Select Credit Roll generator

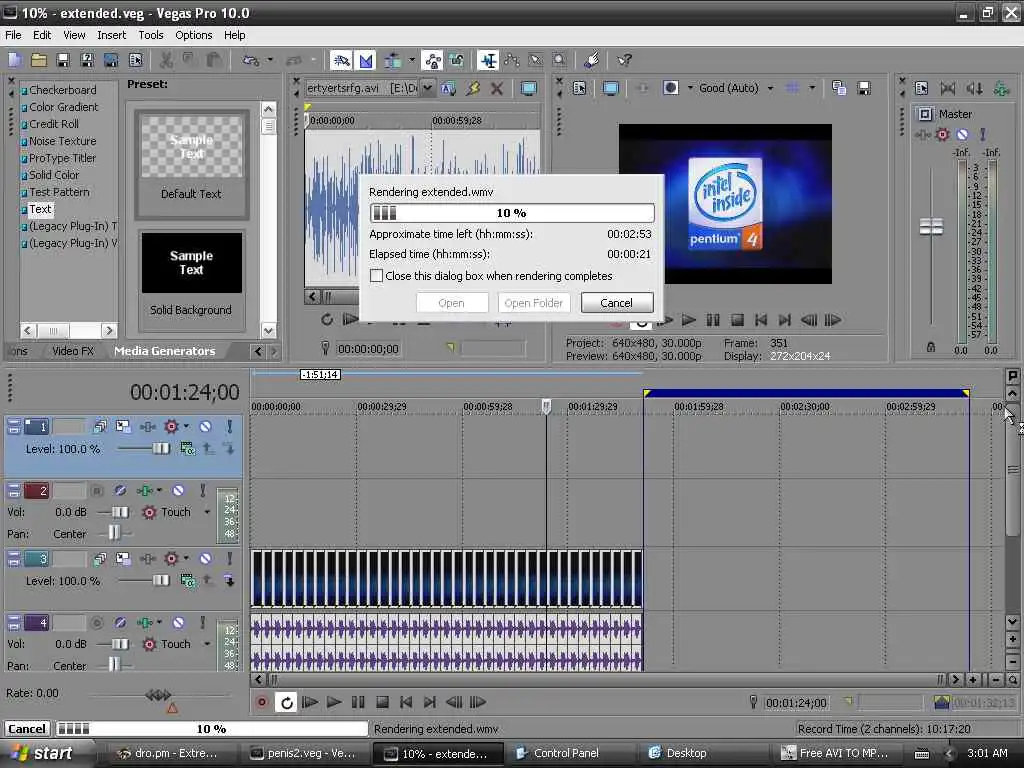click(54, 124)
